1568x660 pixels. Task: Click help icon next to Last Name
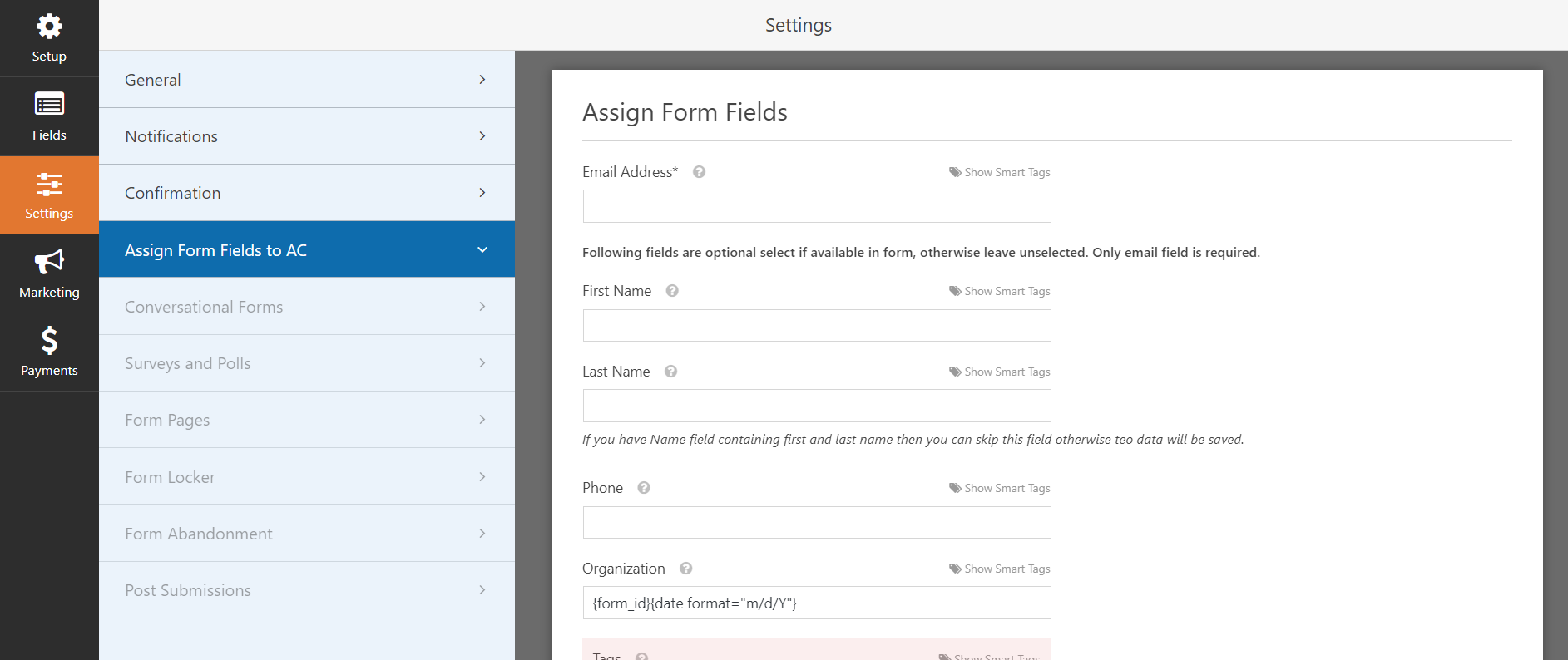tap(671, 372)
